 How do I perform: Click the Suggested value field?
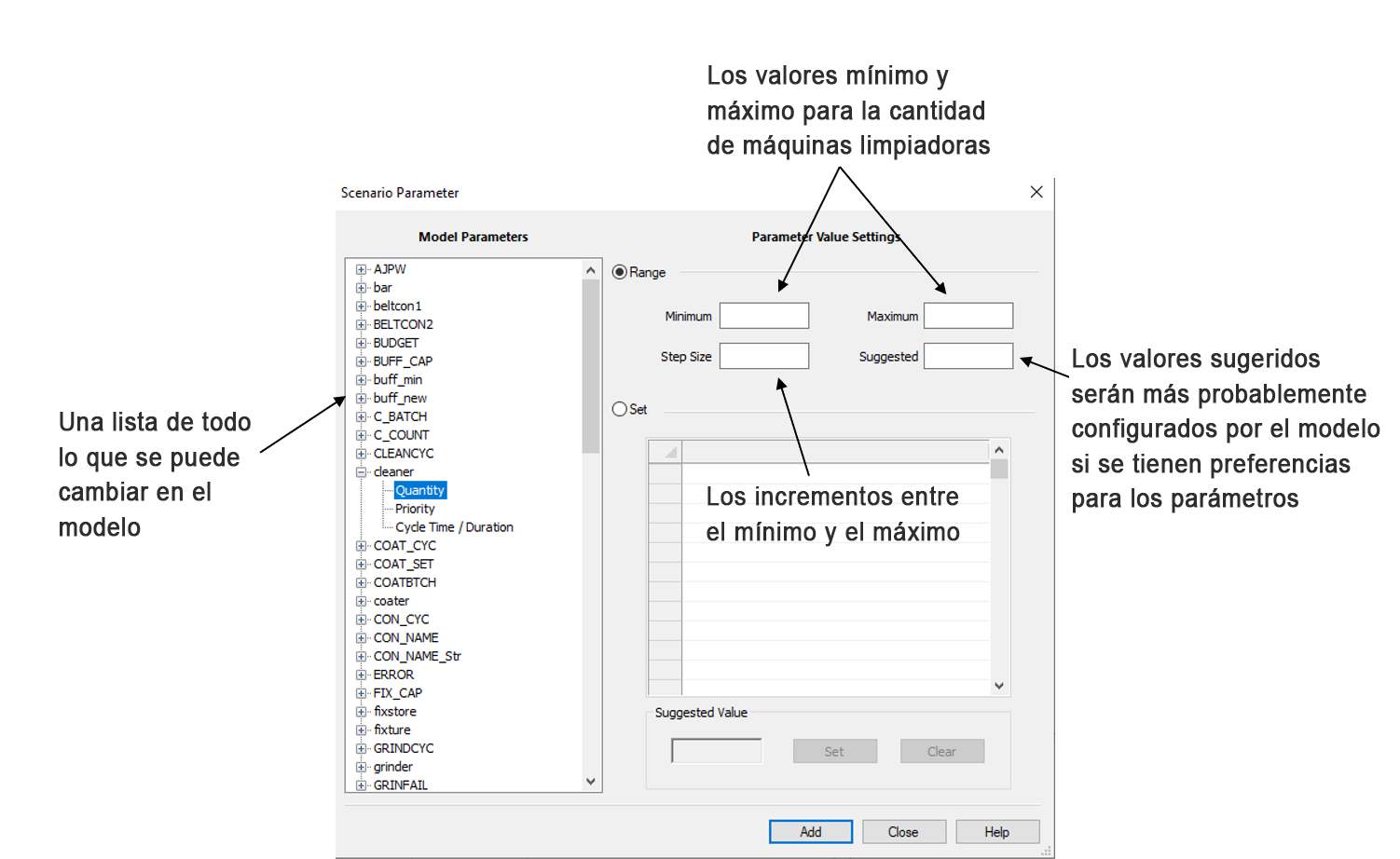968,356
